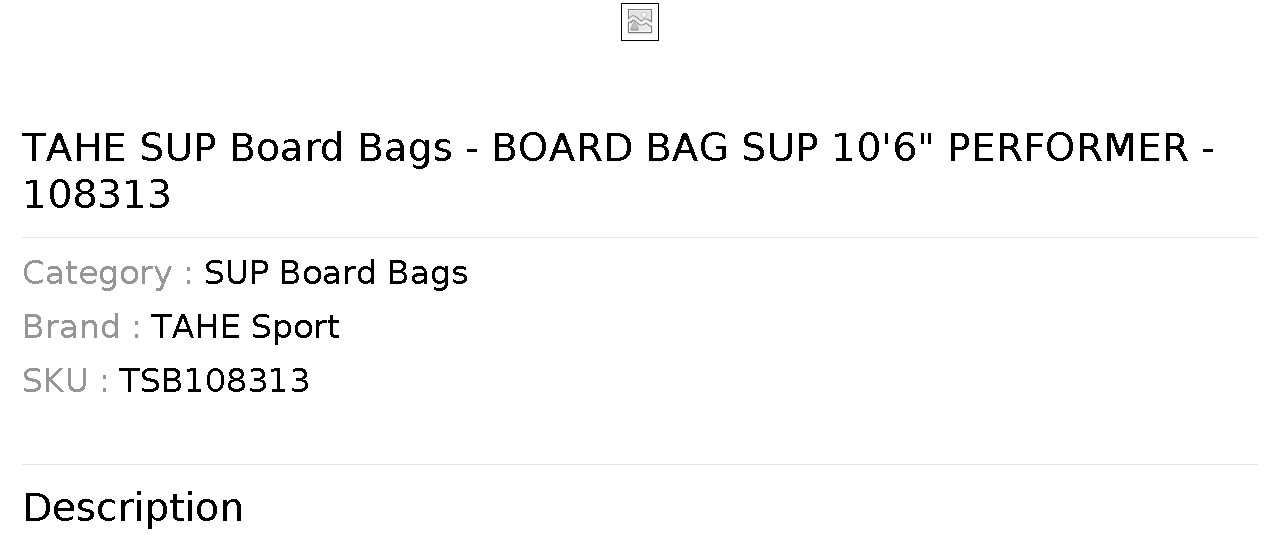Screen dimensions: 1280x553
Task: Open the TAHE Sport brand link
Action: 245,327
